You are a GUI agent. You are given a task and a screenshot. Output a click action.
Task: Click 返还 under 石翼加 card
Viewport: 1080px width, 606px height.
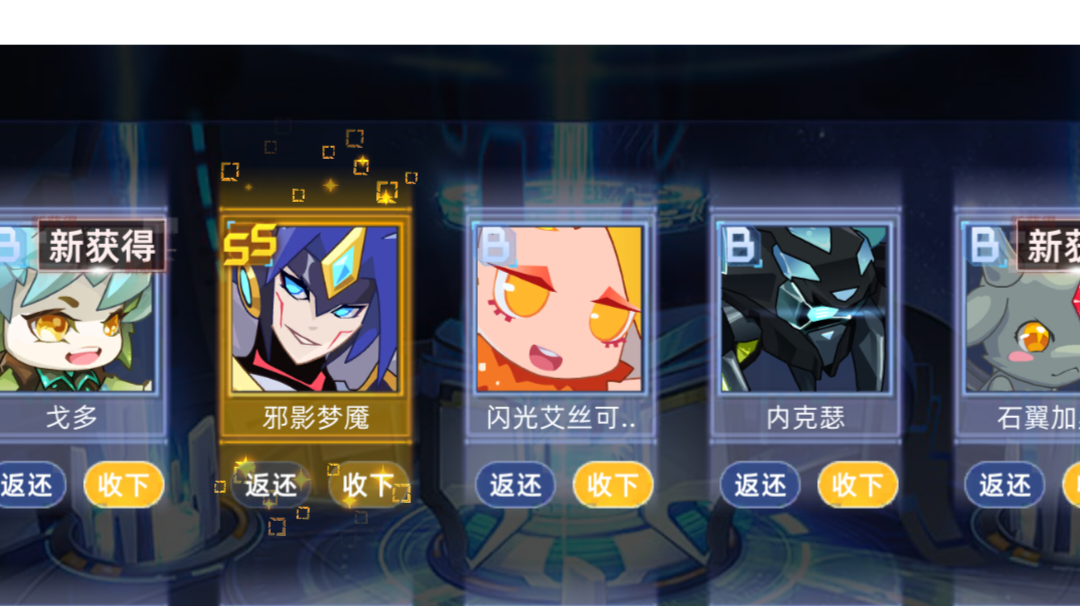pos(1004,485)
